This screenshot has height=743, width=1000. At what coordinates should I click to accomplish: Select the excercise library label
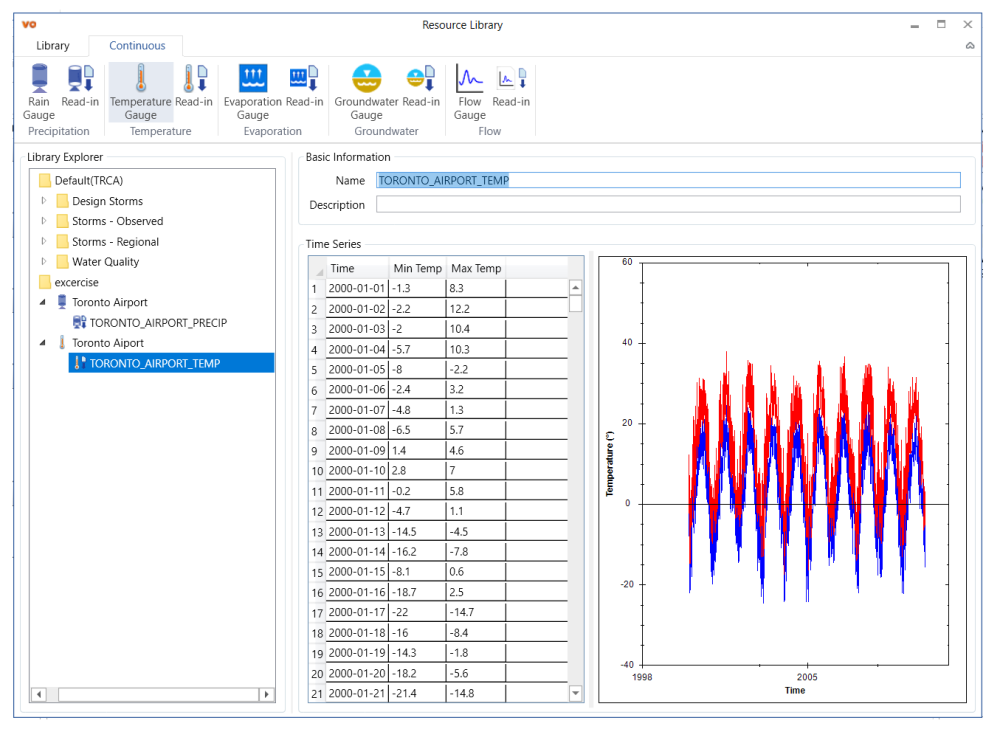77,282
